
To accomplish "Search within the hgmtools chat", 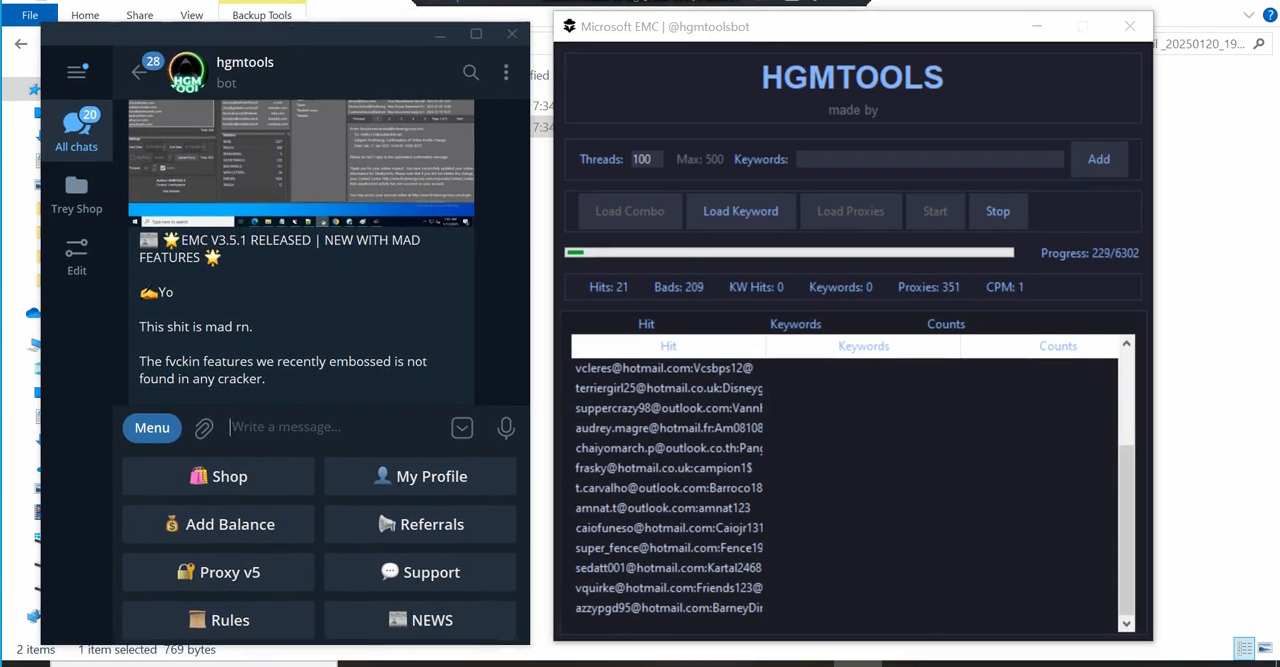I will 471,72.
